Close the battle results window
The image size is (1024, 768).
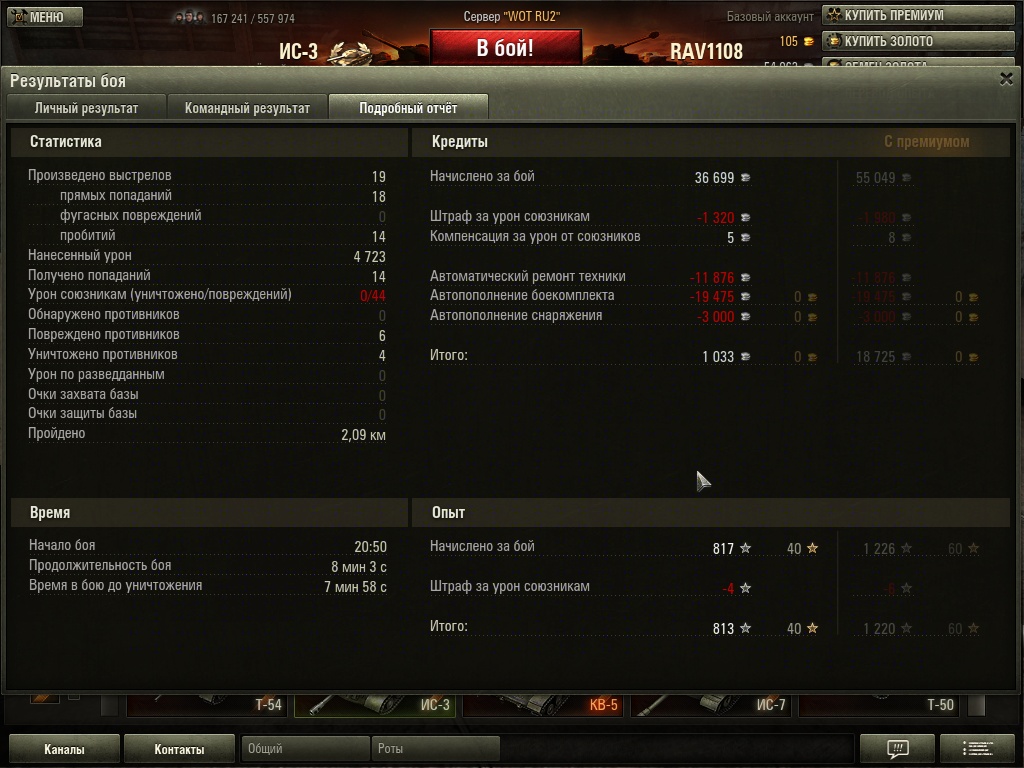(1006, 79)
